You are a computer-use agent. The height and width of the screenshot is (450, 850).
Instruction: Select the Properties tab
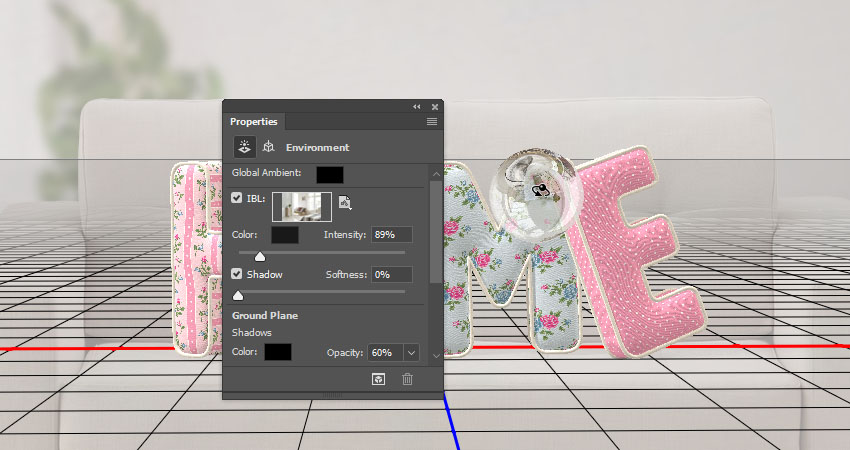253,121
